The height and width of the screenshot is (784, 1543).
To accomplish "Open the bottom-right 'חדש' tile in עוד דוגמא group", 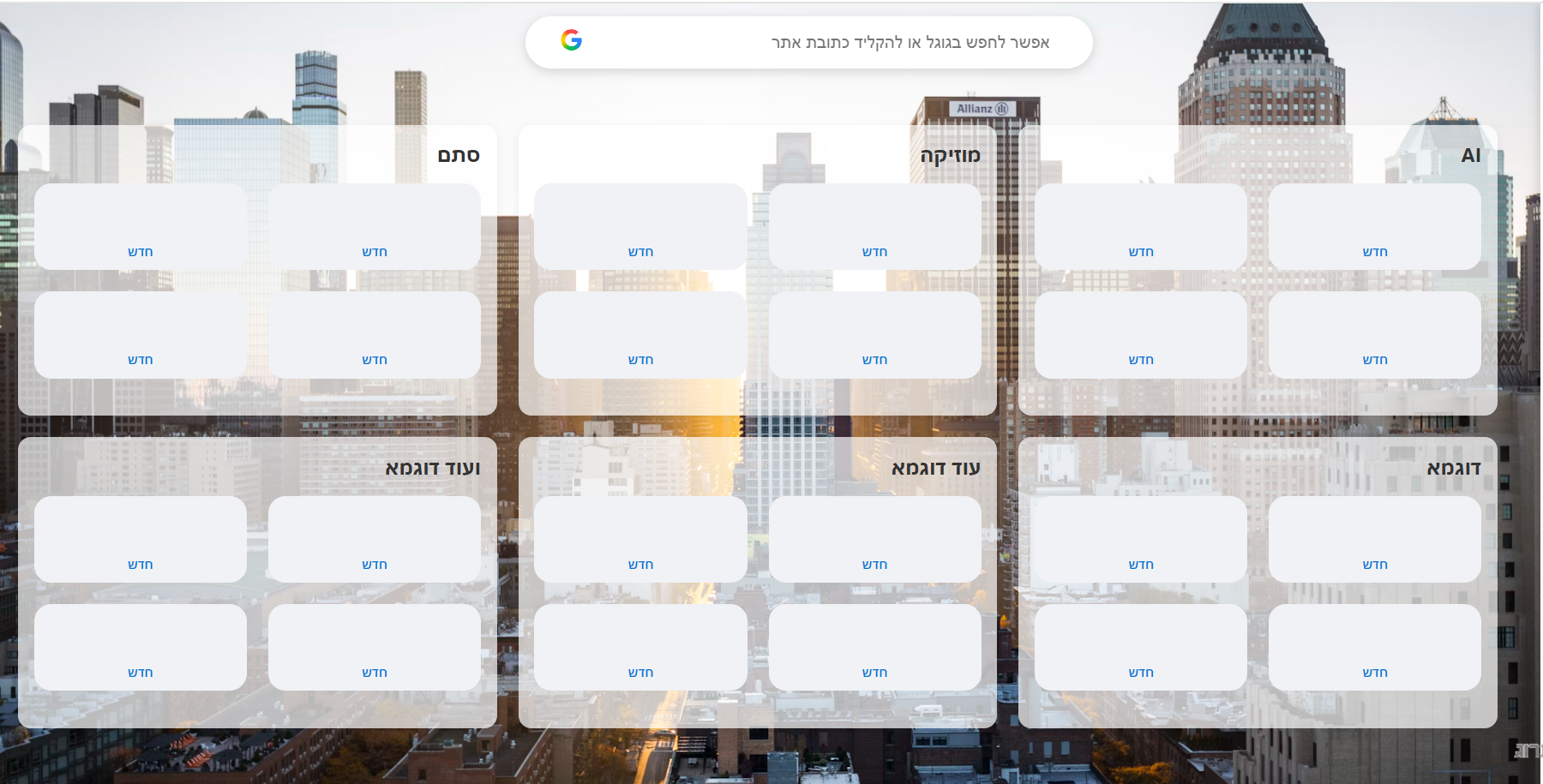I will click(874, 648).
